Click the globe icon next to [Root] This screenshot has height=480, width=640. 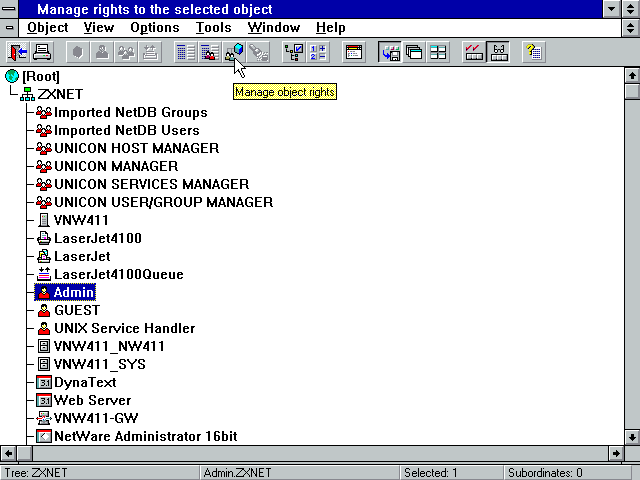(12, 76)
